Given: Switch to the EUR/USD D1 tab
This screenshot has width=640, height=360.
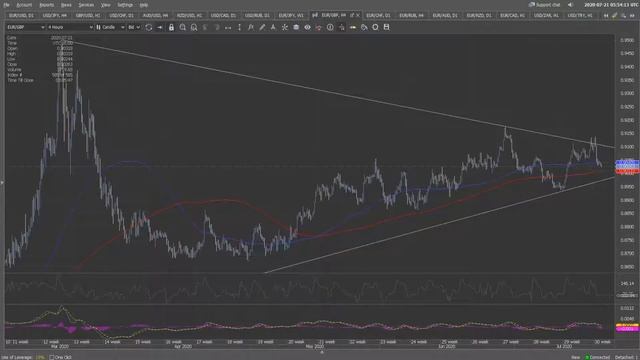Looking at the screenshot, I should (x=21, y=16).
